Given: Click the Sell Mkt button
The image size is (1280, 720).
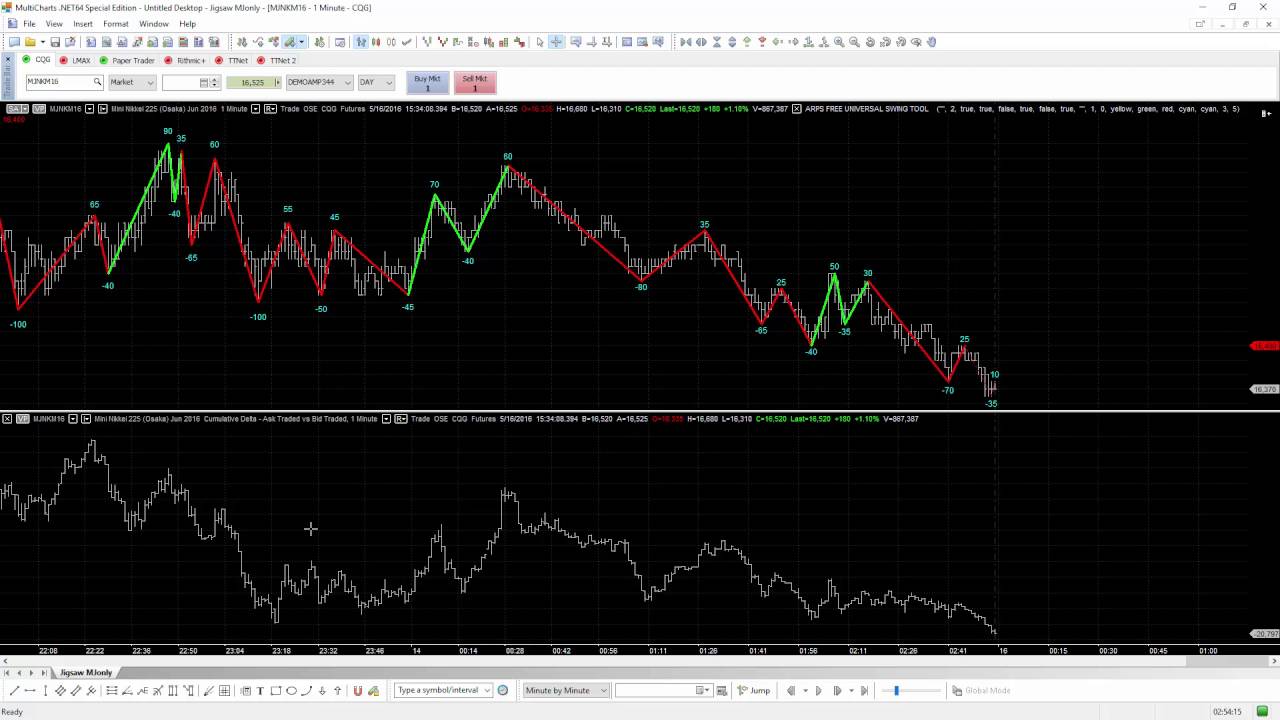Looking at the screenshot, I should (475, 83).
